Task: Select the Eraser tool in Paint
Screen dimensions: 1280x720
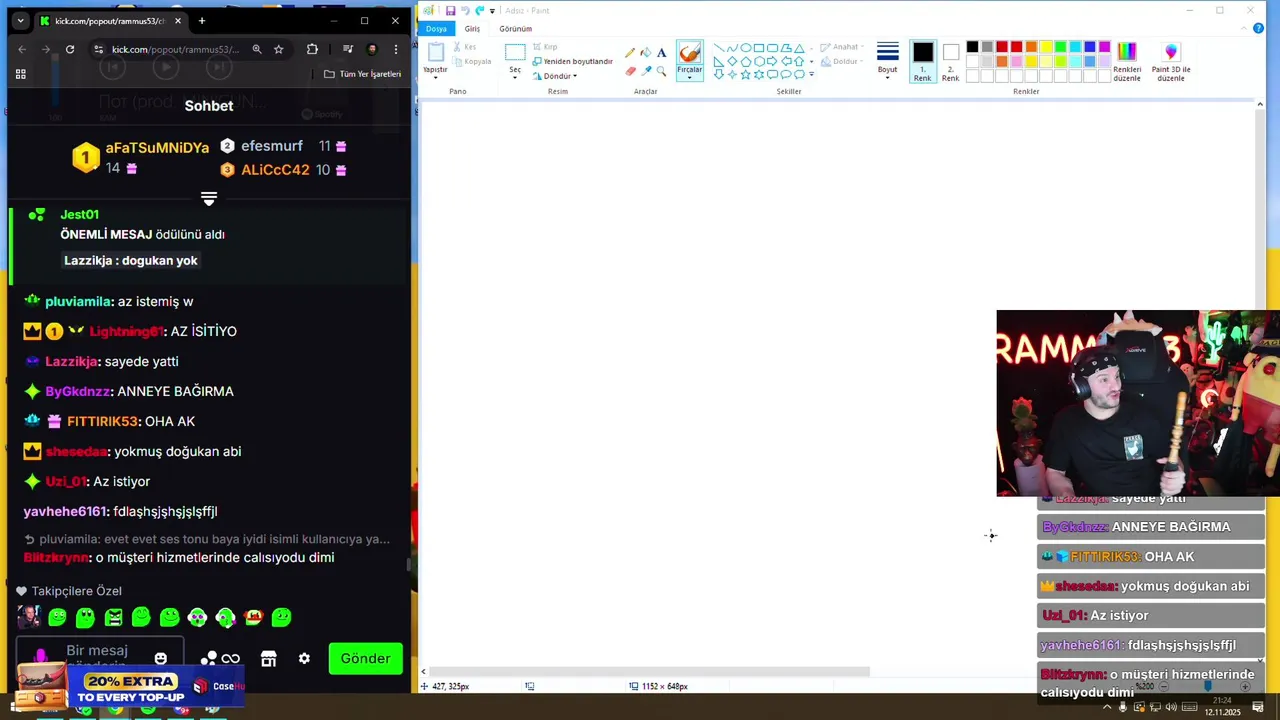Action: (629, 71)
